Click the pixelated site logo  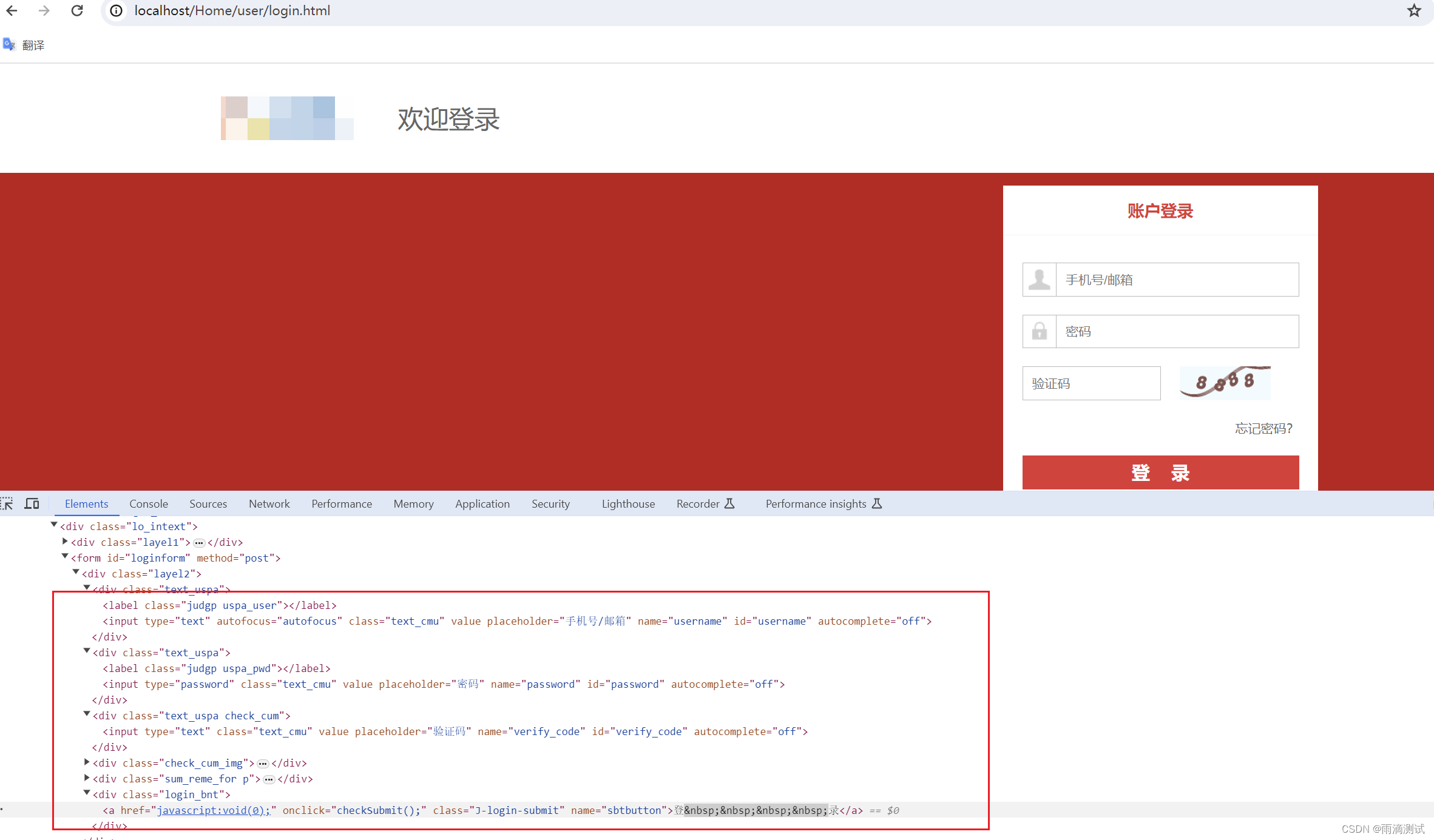click(x=286, y=118)
